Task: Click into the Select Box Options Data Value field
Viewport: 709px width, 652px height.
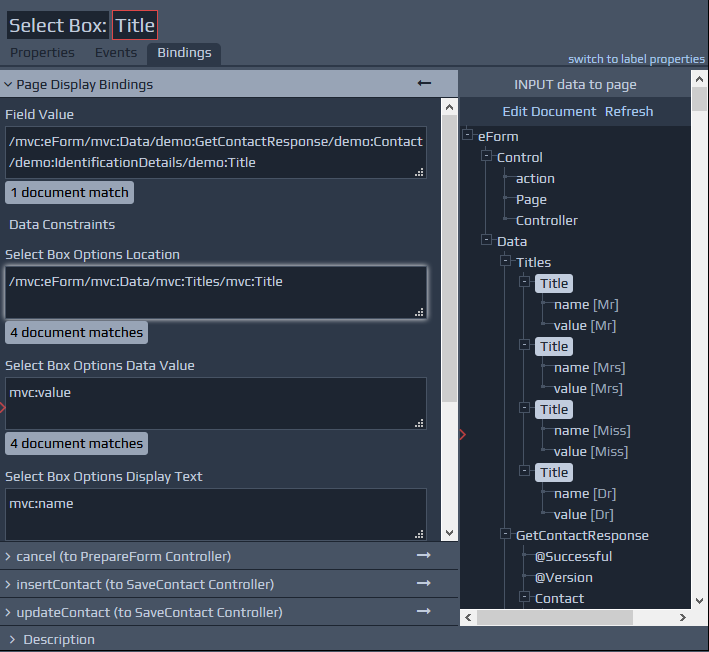Action: [216, 403]
